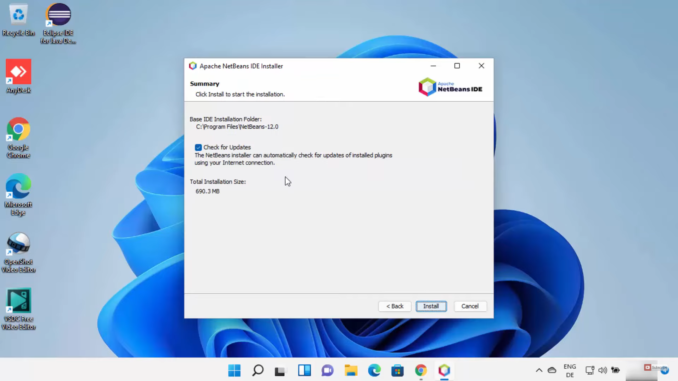Viewport: 678px width, 381px height.
Task: Open Microsoft Store from the taskbar
Action: tap(397, 370)
